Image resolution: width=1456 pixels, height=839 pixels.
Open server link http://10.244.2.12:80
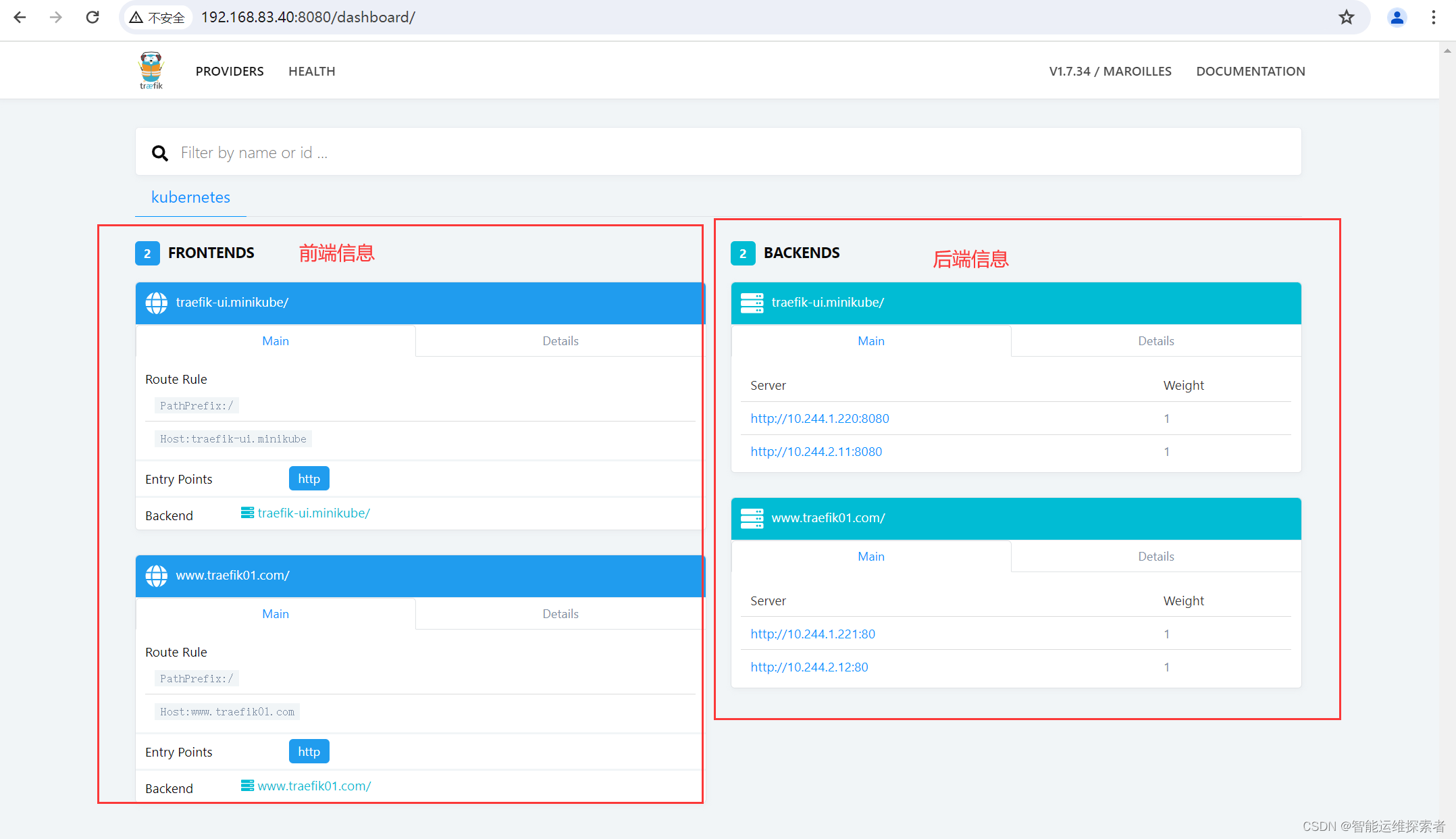(x=809, y=667)
